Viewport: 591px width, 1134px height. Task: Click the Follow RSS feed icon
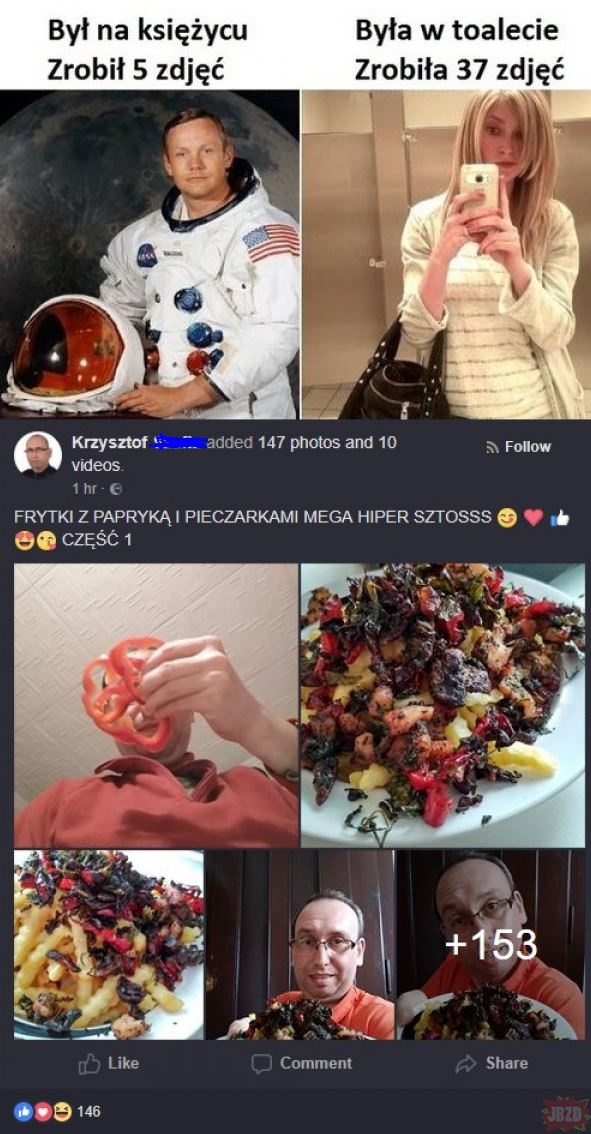click(x=493, y=447)
